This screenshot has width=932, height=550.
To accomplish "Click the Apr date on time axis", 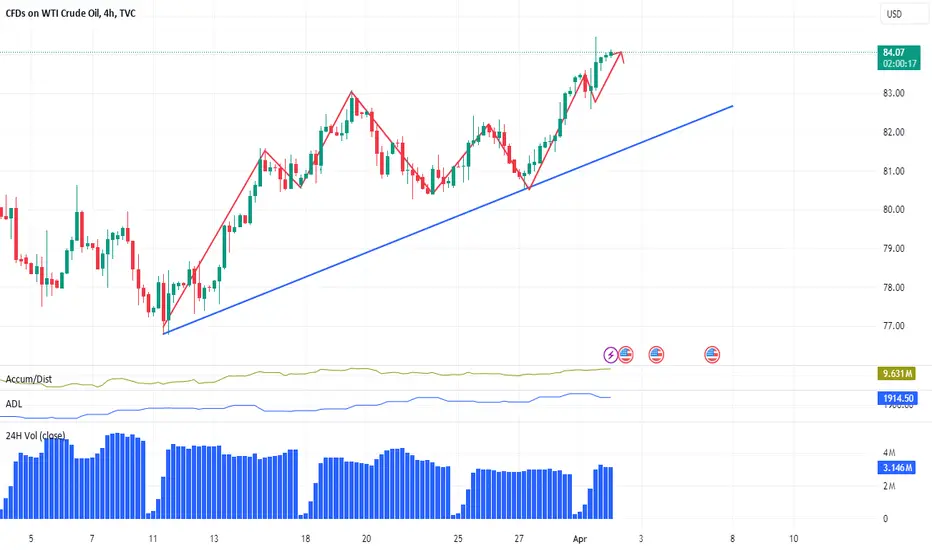I will pyautogui.click(x=580, y=539).
